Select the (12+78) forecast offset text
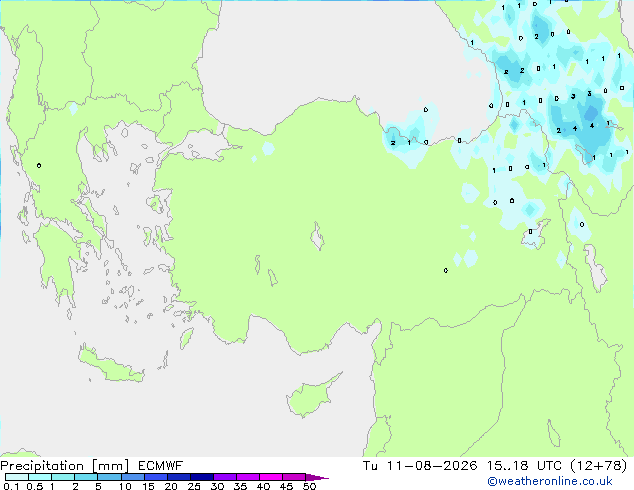This screenshot has width=634, height=490. click(598, 466)
